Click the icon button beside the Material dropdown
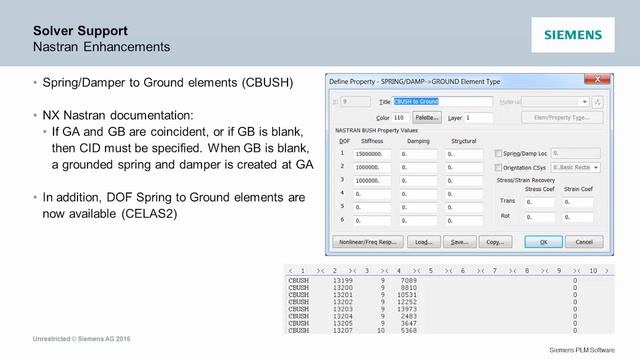 pos(598,102)
